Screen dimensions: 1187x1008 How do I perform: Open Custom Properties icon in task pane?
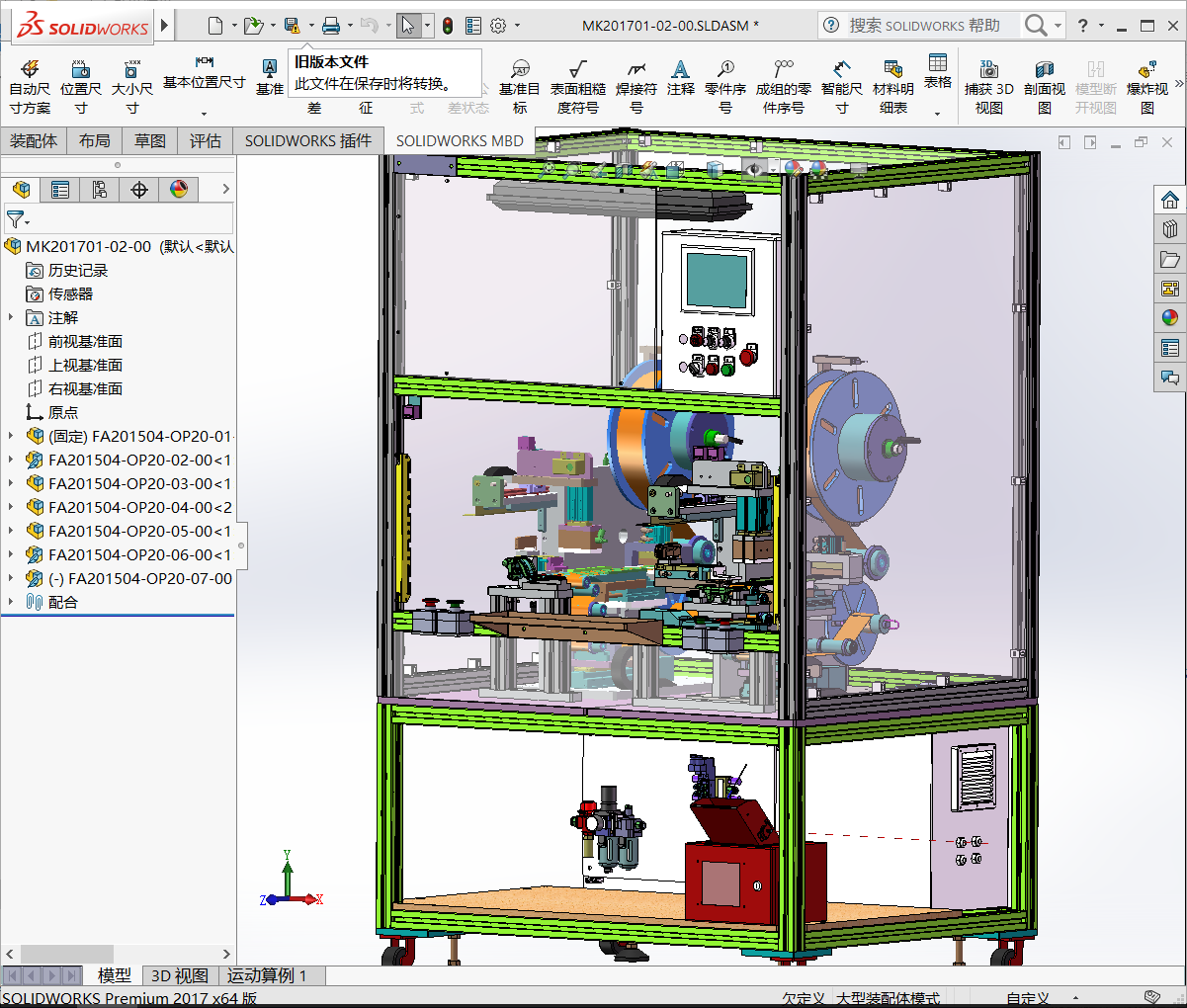coord(1170,347)
